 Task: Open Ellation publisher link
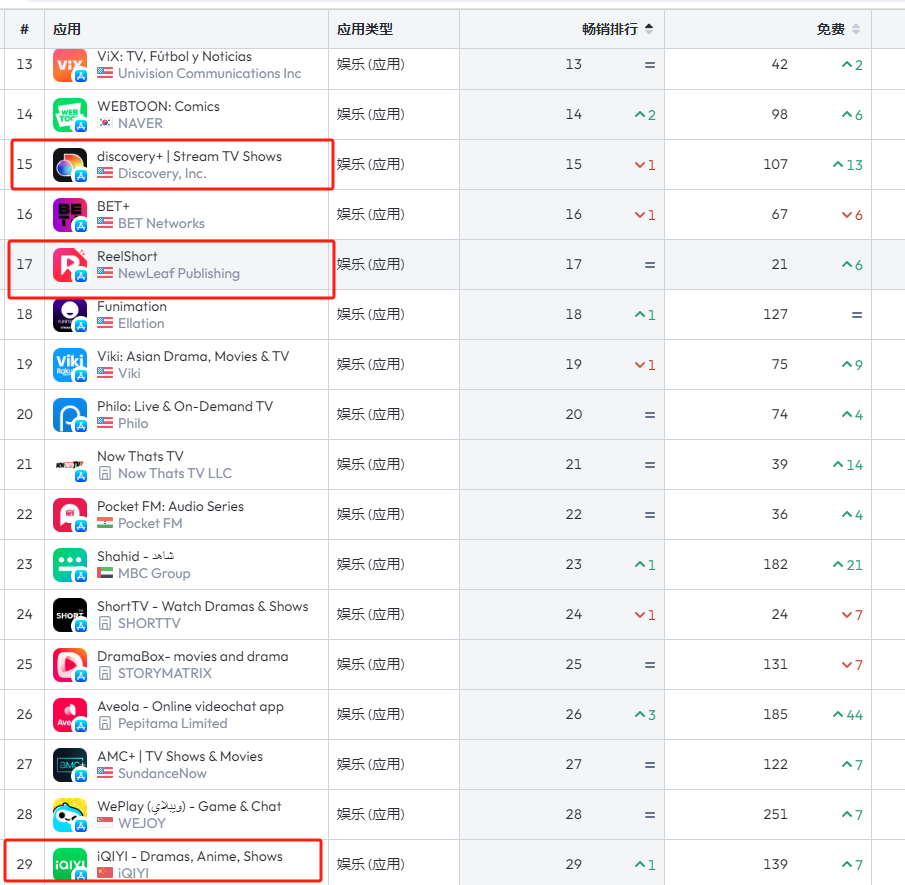coord(141,323)
